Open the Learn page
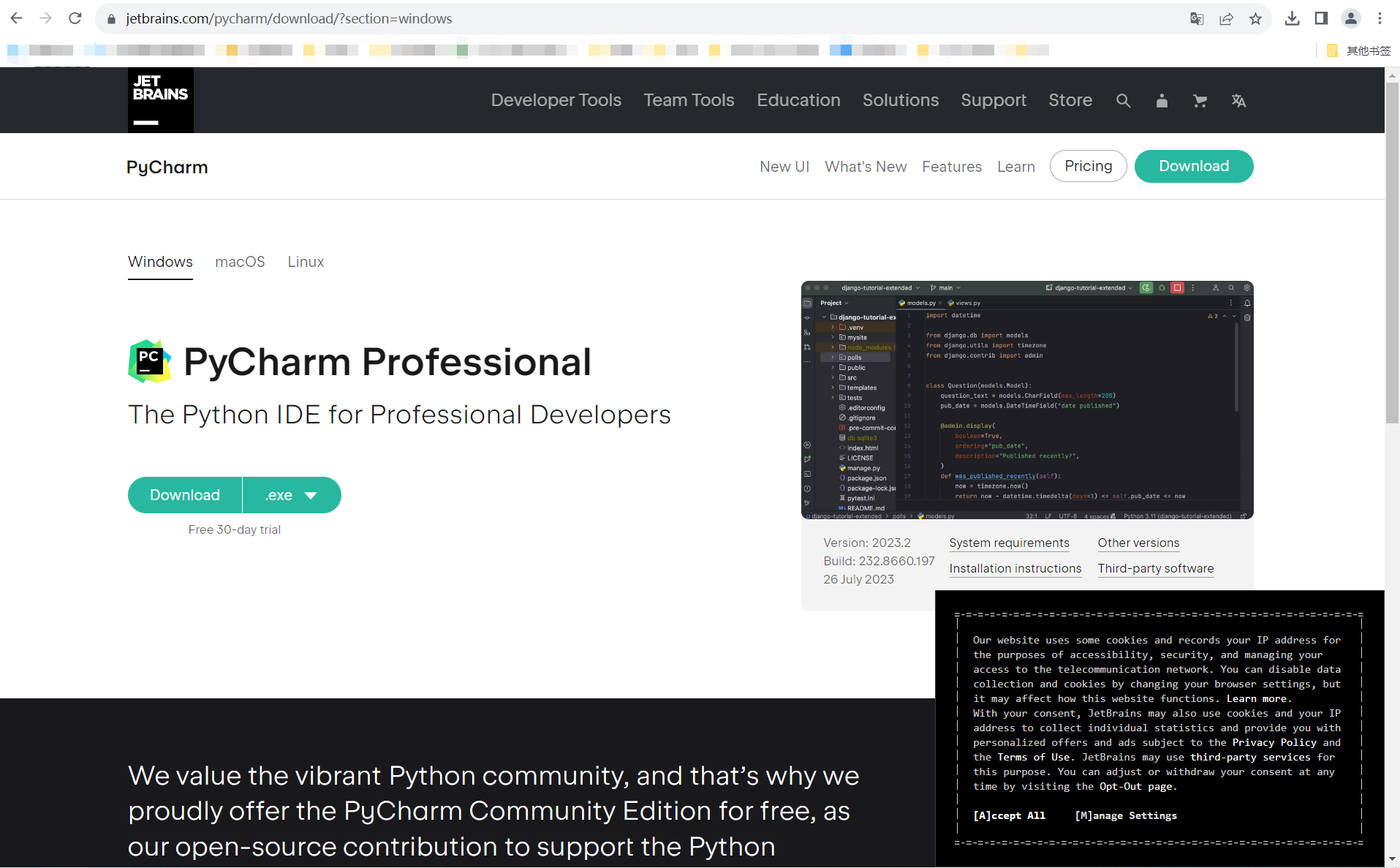1400x868 pixels. (x=1016, y=167)
